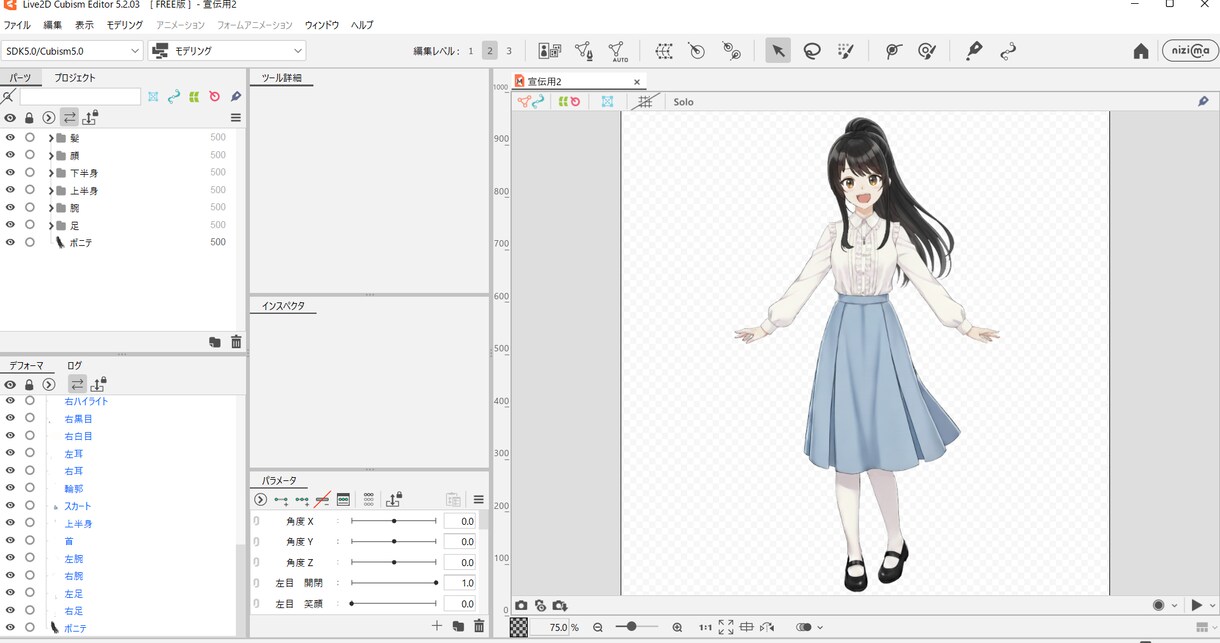Delete parameter with trash icon

coord(479,626)
